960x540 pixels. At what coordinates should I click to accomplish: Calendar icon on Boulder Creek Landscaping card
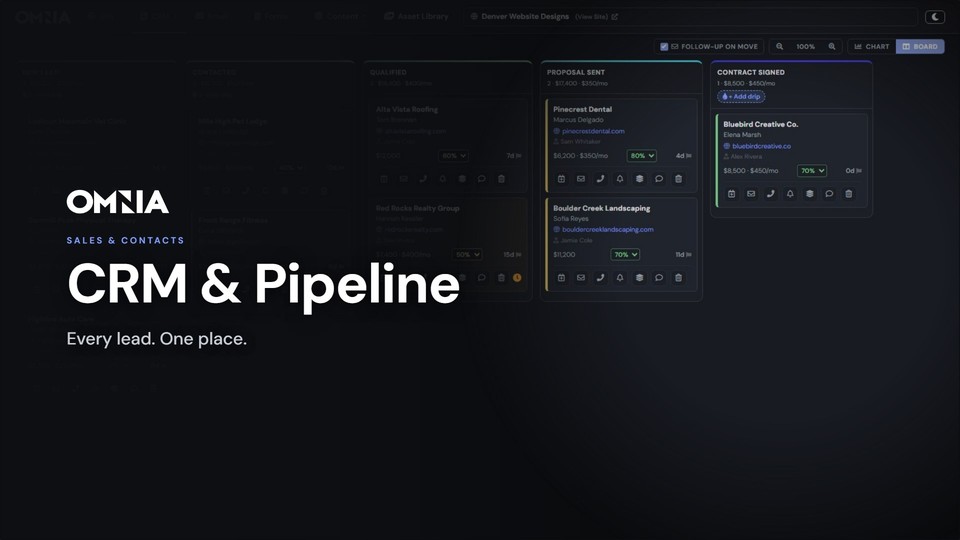point(561,277)
